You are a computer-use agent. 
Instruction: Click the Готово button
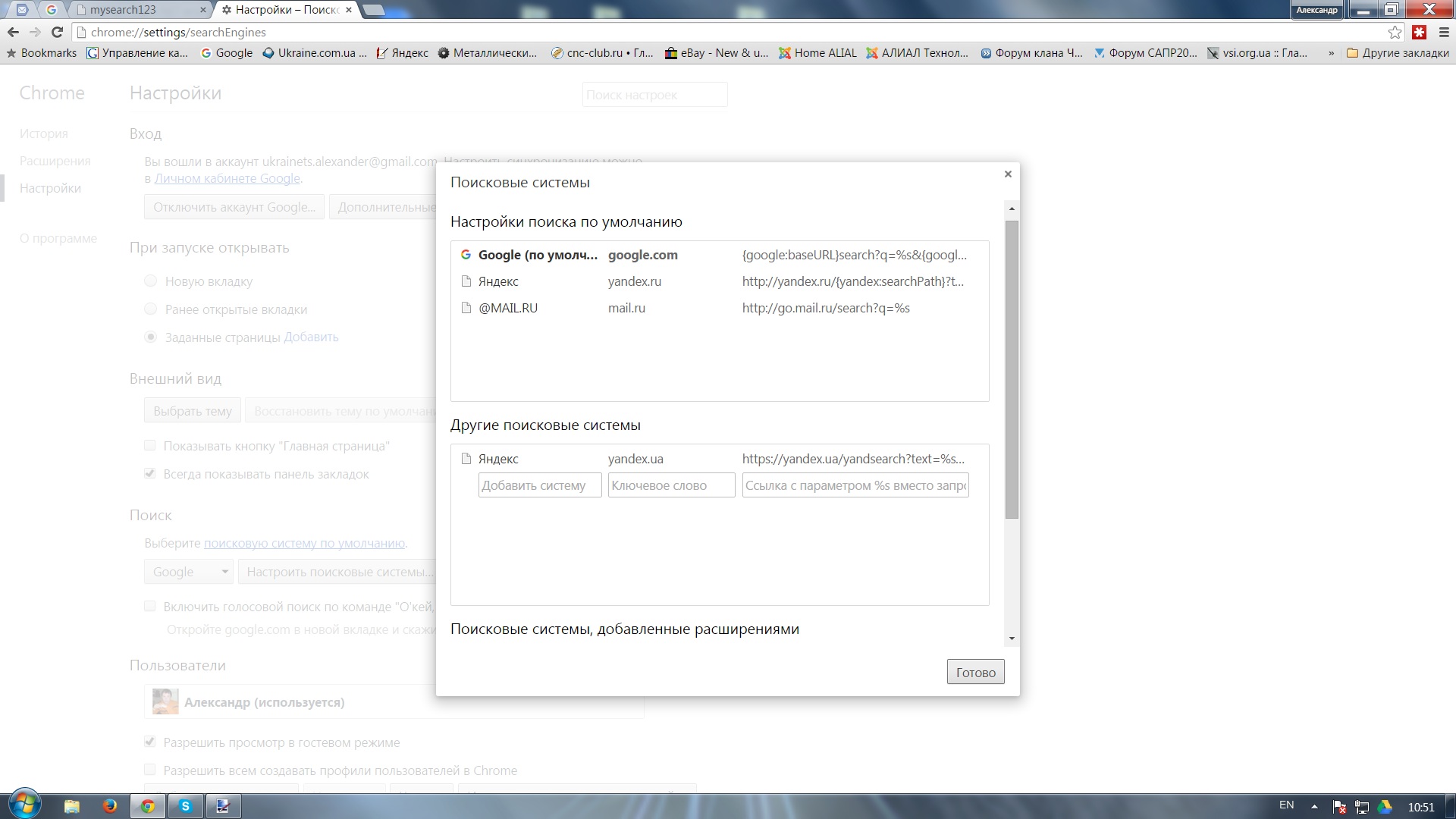pyautogui.click(x=975, y=672)
